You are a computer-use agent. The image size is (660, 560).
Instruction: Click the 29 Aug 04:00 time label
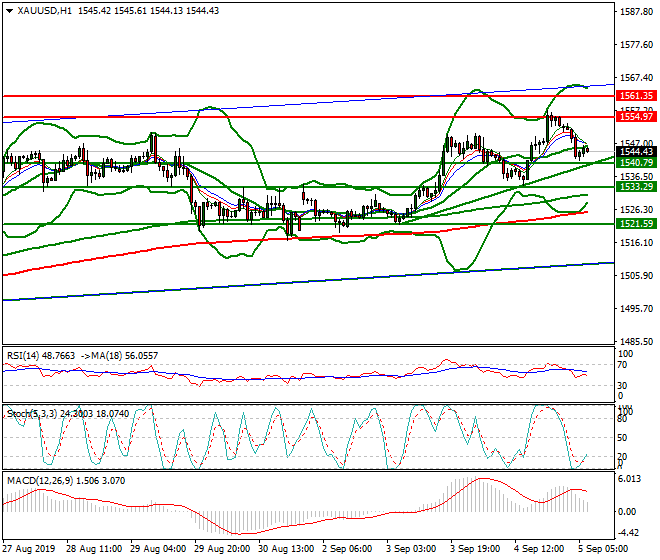[x=158, y=549]
